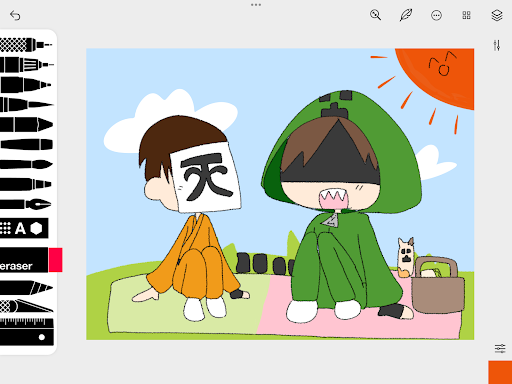Select the eraser tool

point(24,260)
